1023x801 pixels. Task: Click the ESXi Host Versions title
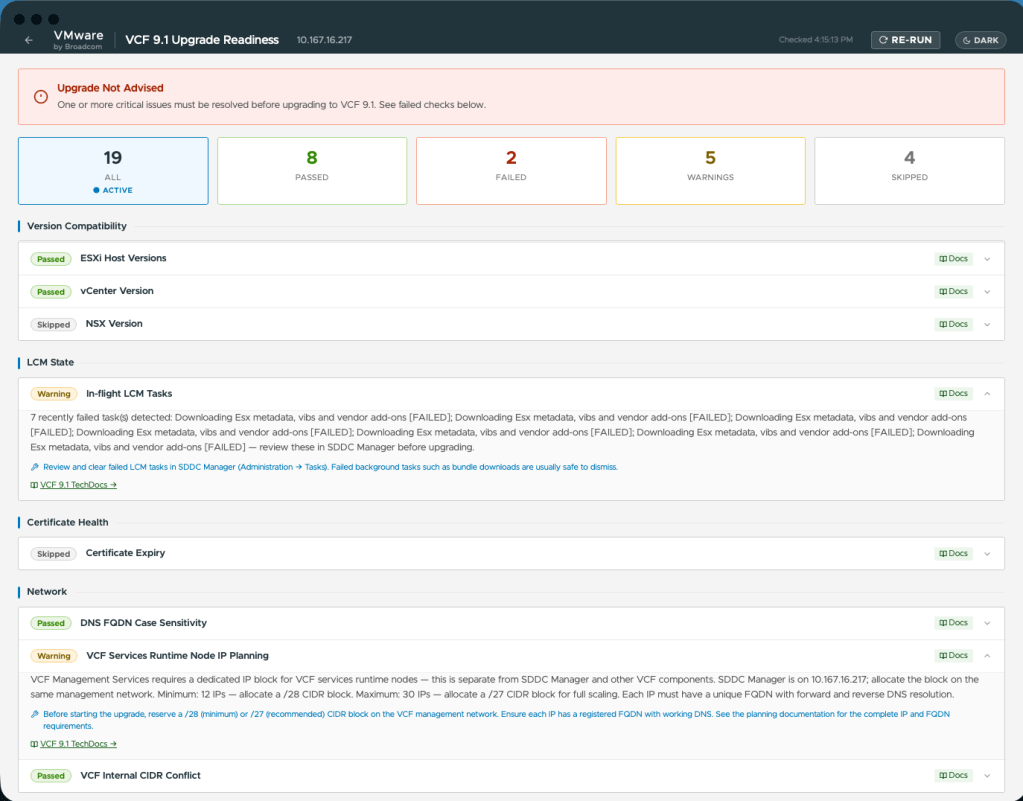coord(123,258)
